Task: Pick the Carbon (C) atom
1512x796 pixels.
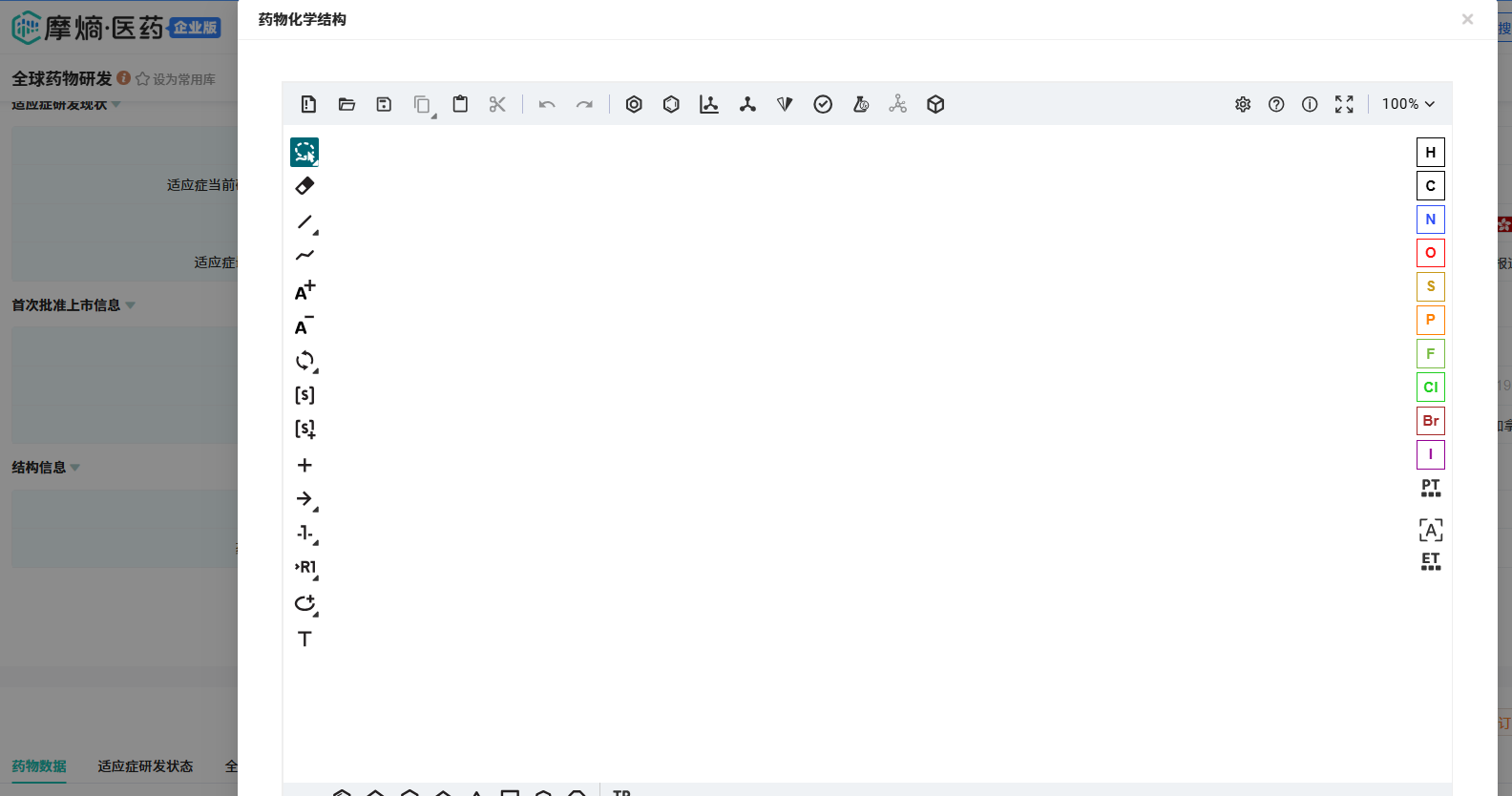Action: pyautogui.click(x=1430, y=185)
